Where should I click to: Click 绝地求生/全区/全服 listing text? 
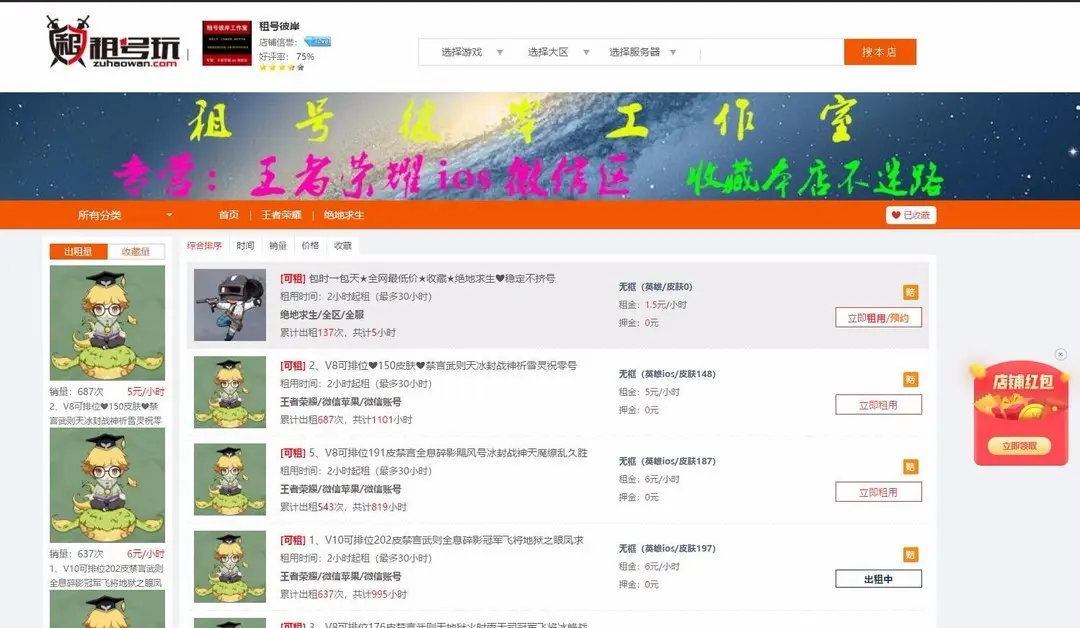coord(322,315)
